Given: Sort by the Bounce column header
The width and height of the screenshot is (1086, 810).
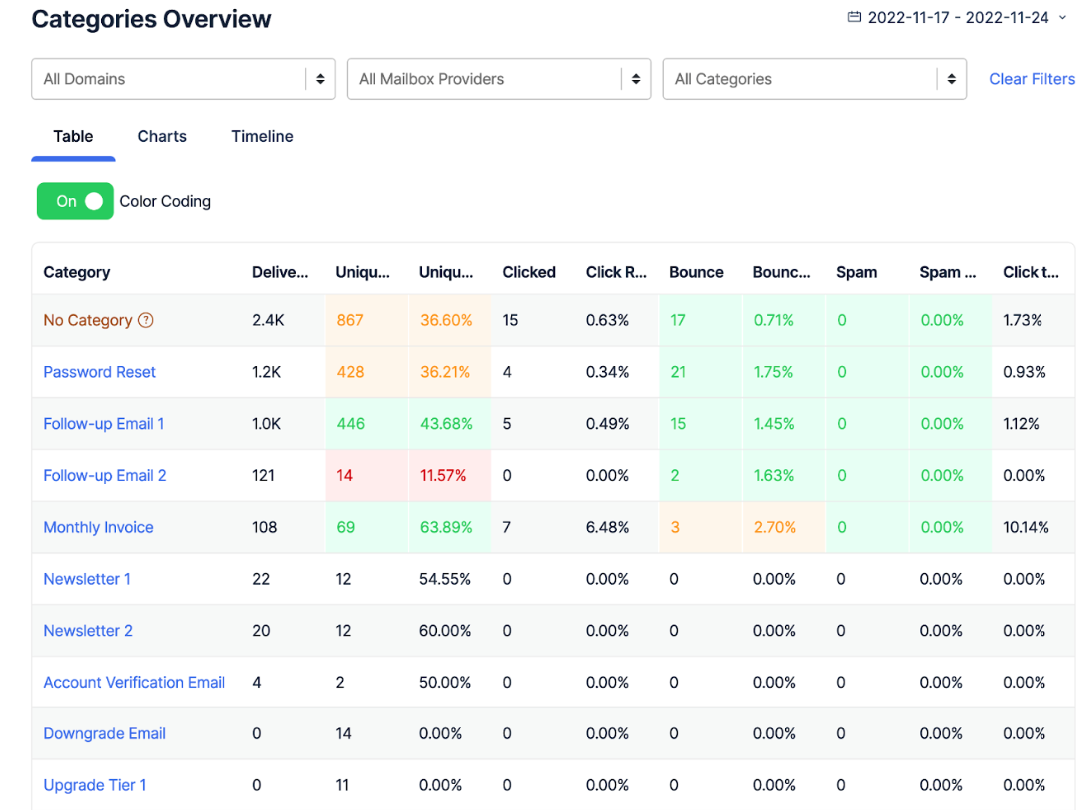Looking at the screenshot, I should point(696,271).
